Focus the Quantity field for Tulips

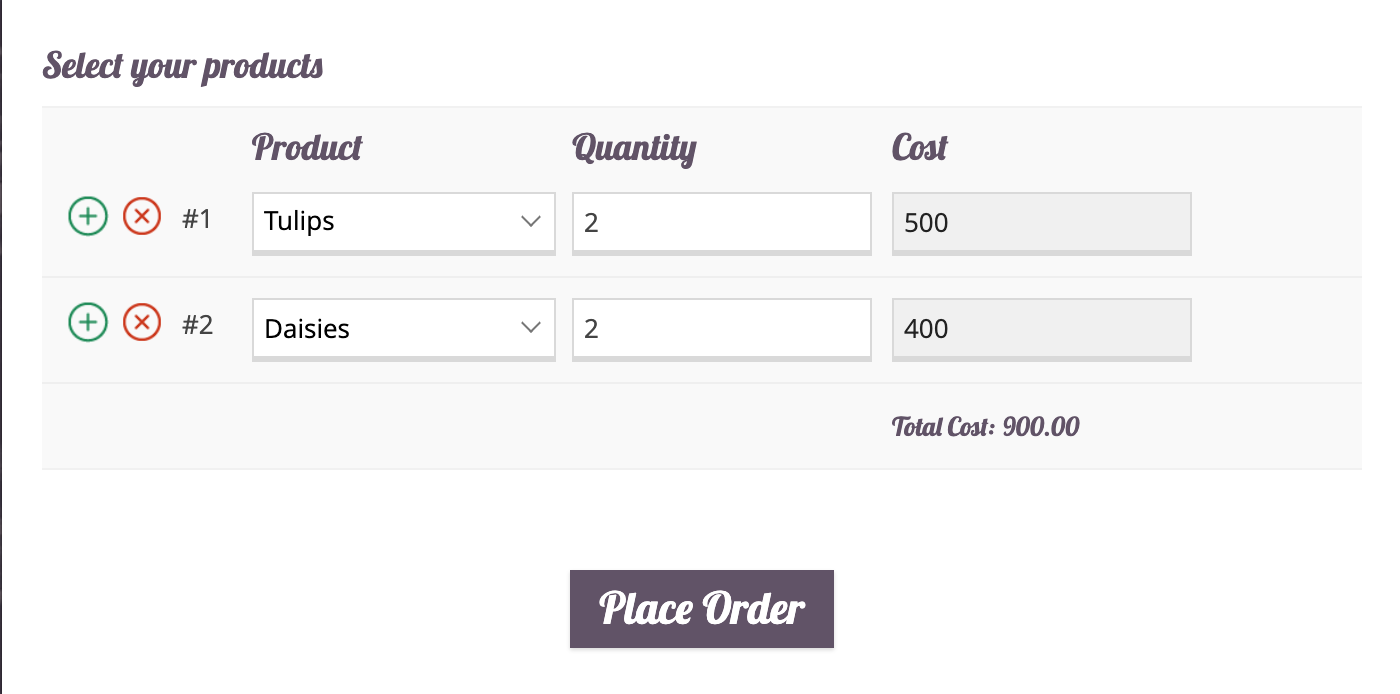click(721, 221)
